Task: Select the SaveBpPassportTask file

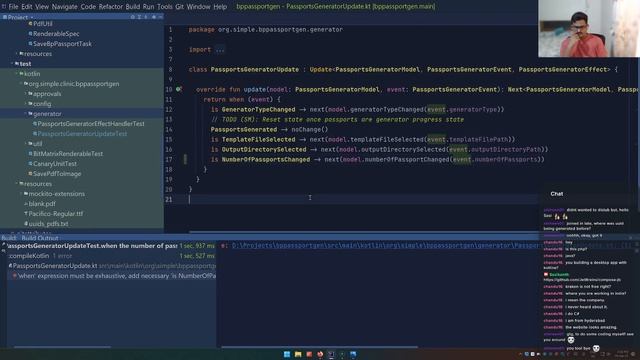Action: pos(60,44)
